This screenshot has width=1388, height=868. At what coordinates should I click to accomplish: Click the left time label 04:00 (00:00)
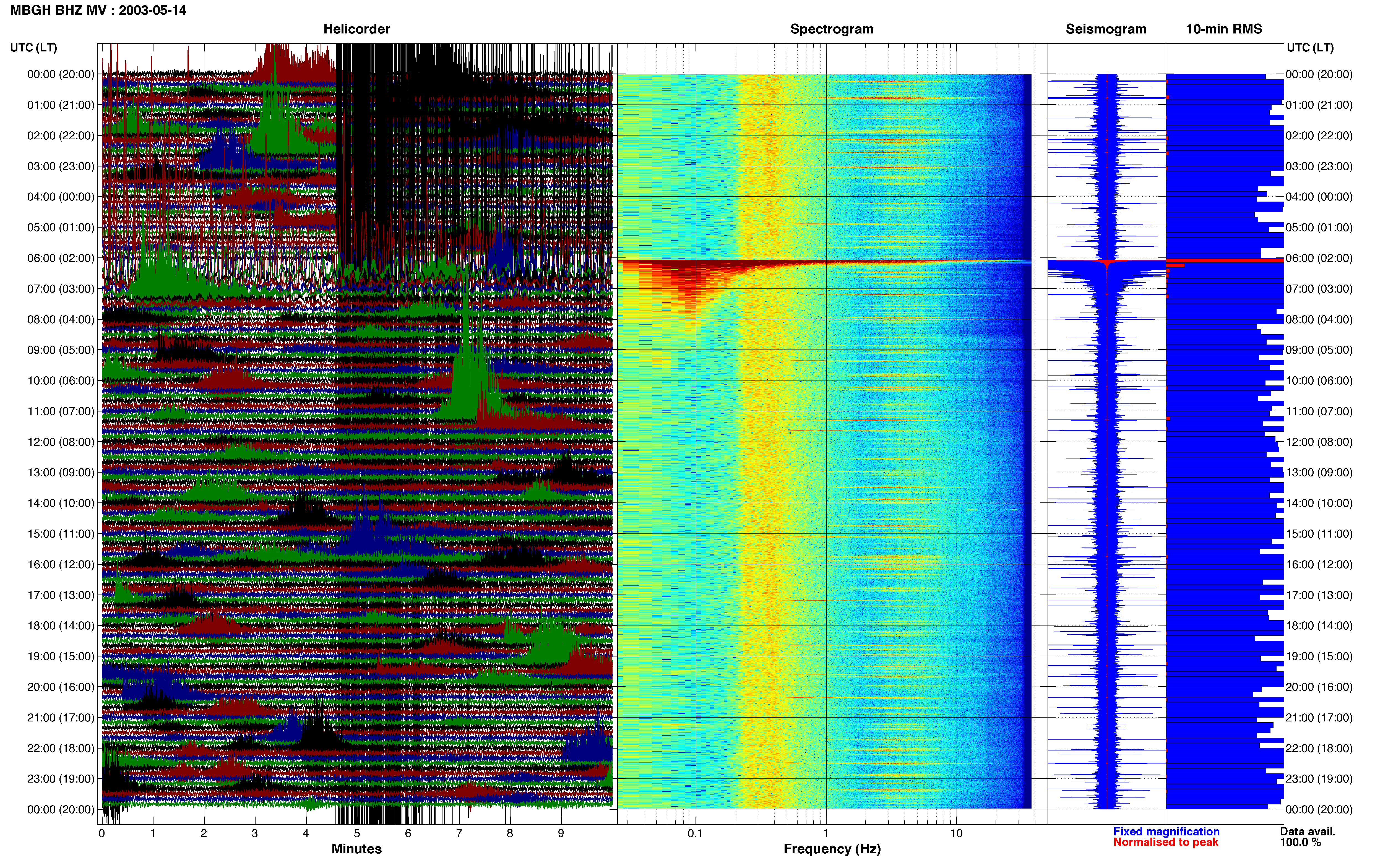click(61, 197)
